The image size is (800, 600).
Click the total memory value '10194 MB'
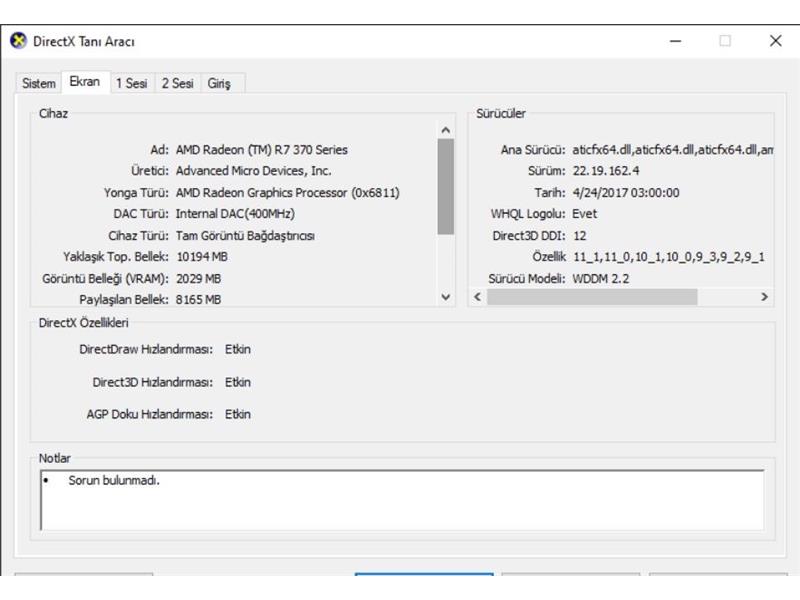point(202,257)
